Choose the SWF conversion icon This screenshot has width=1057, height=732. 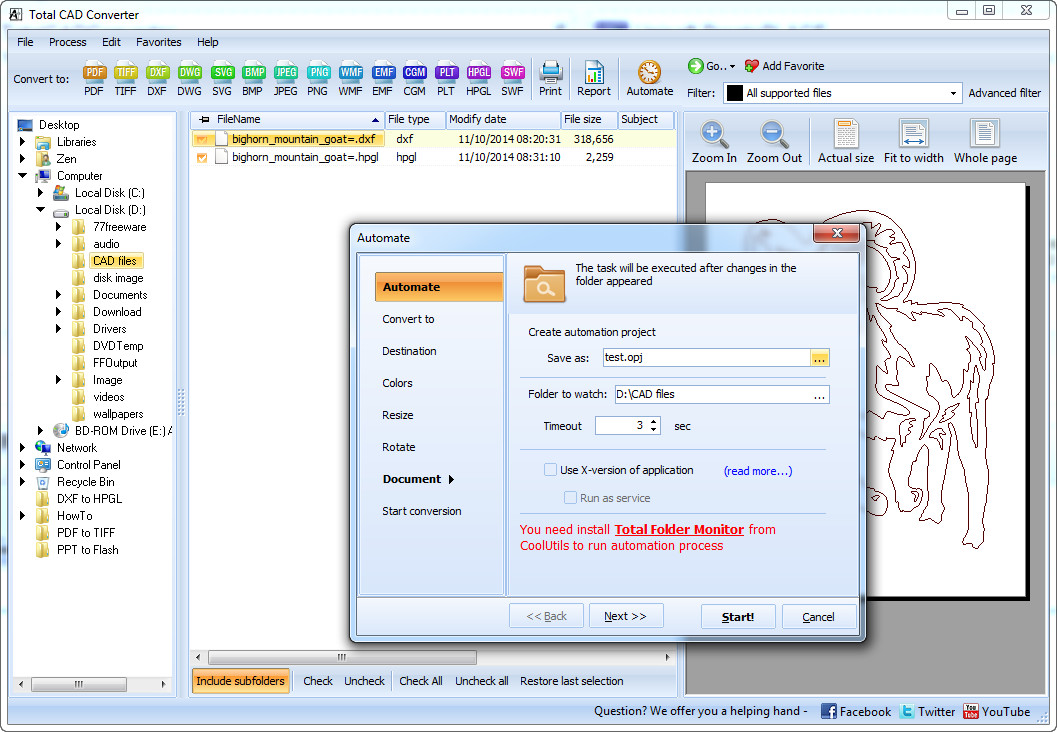[x=512, y=79]
